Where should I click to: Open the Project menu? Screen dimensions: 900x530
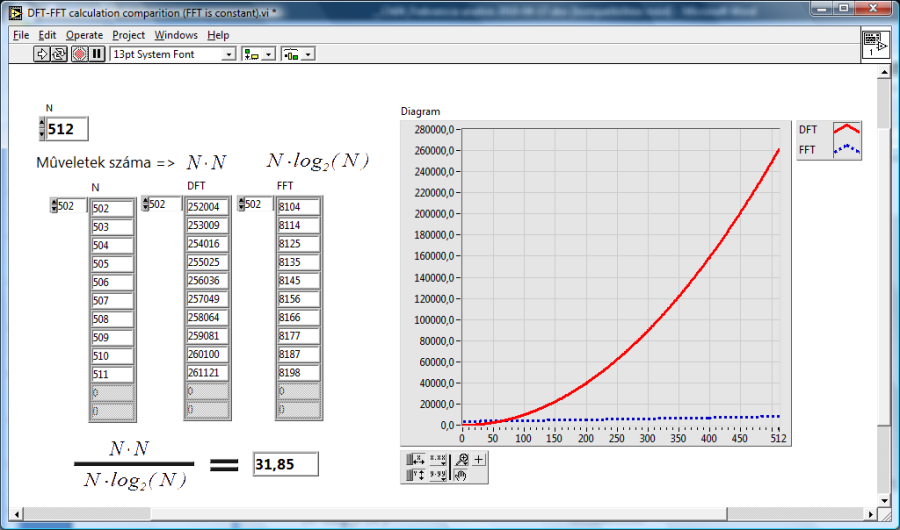tap(129, 35)
